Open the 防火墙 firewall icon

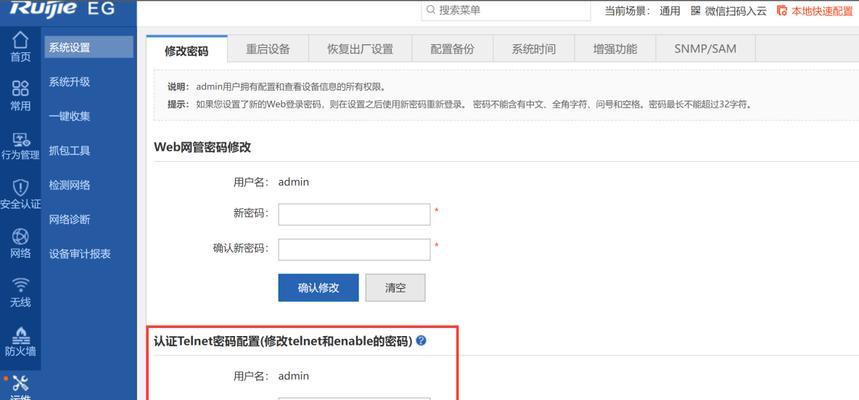point(20,334)
